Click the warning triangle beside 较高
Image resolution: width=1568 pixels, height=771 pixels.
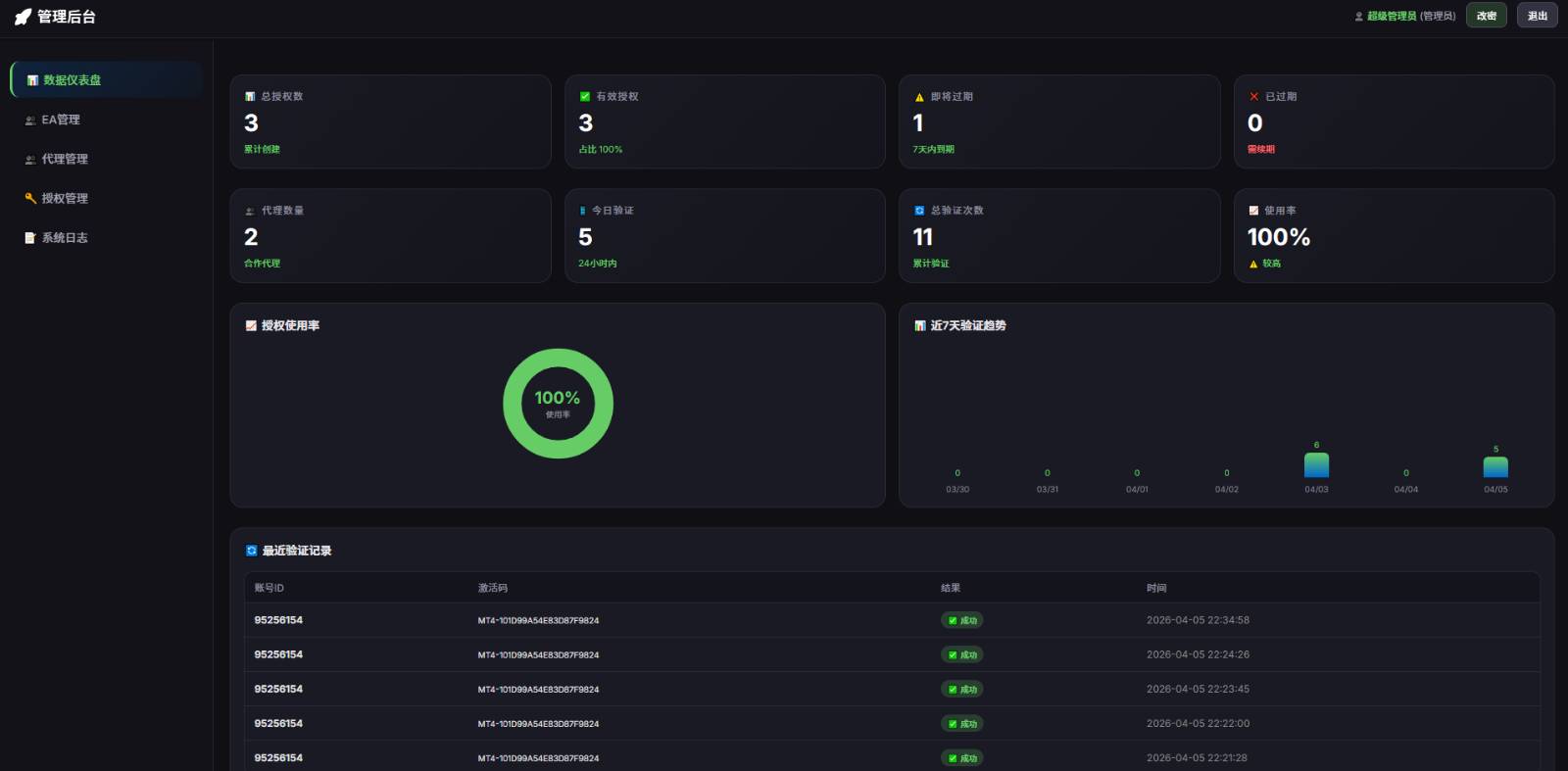(x=1253, y=264)
